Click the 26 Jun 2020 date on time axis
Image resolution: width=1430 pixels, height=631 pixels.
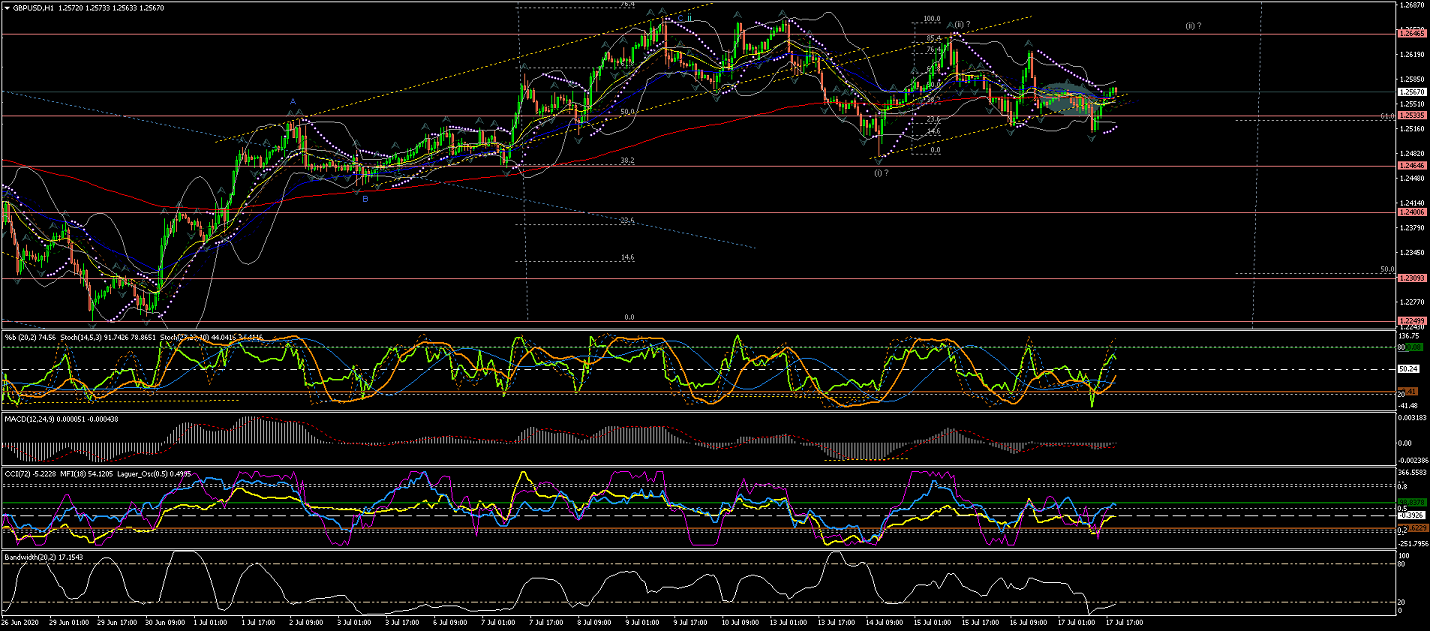pos(22,623)
